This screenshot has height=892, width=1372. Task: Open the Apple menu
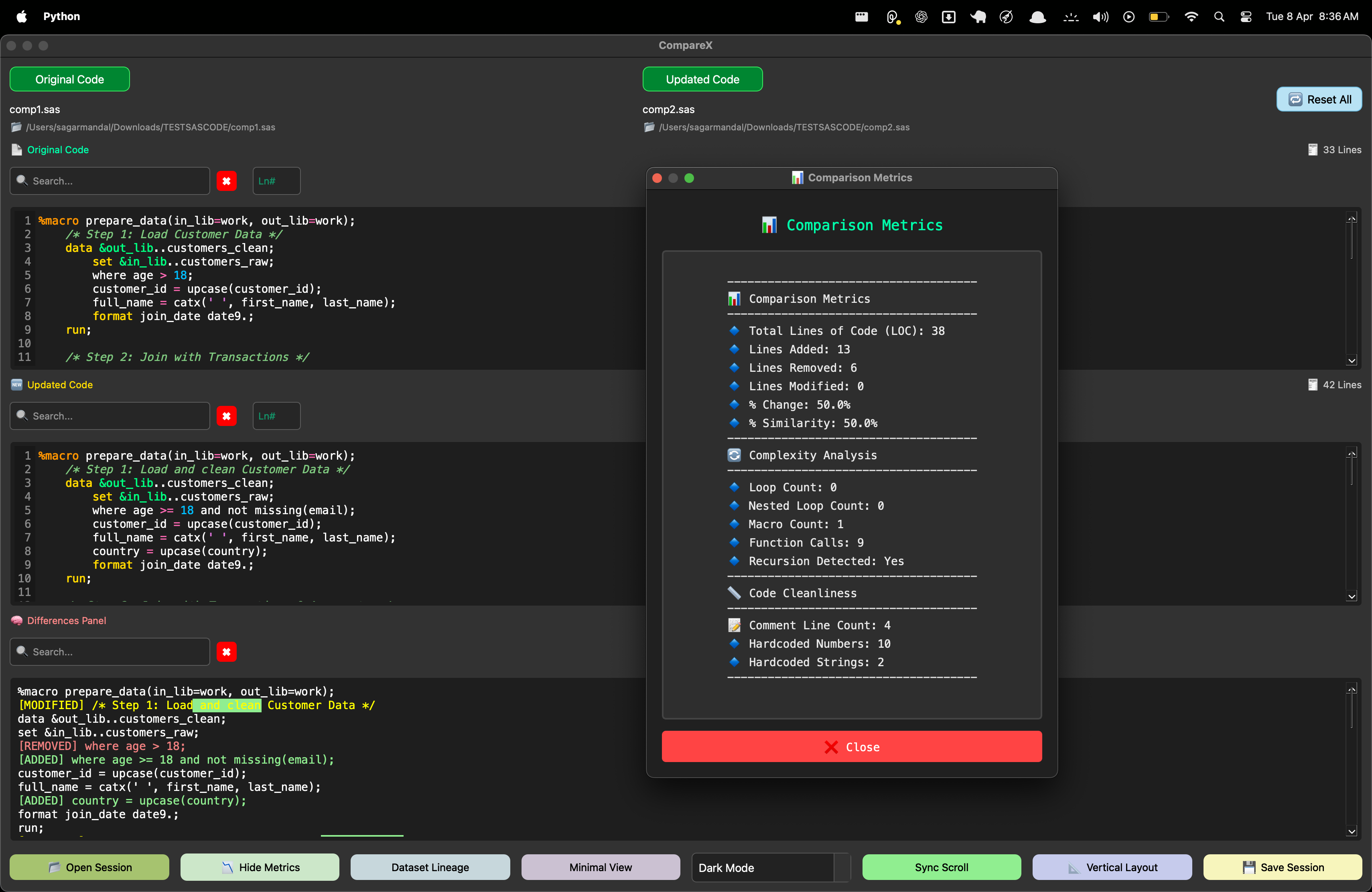pos(21,16)
